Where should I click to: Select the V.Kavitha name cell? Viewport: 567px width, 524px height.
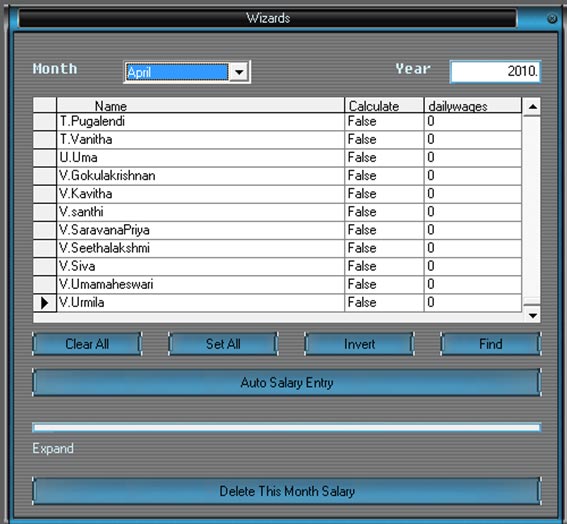201,194
